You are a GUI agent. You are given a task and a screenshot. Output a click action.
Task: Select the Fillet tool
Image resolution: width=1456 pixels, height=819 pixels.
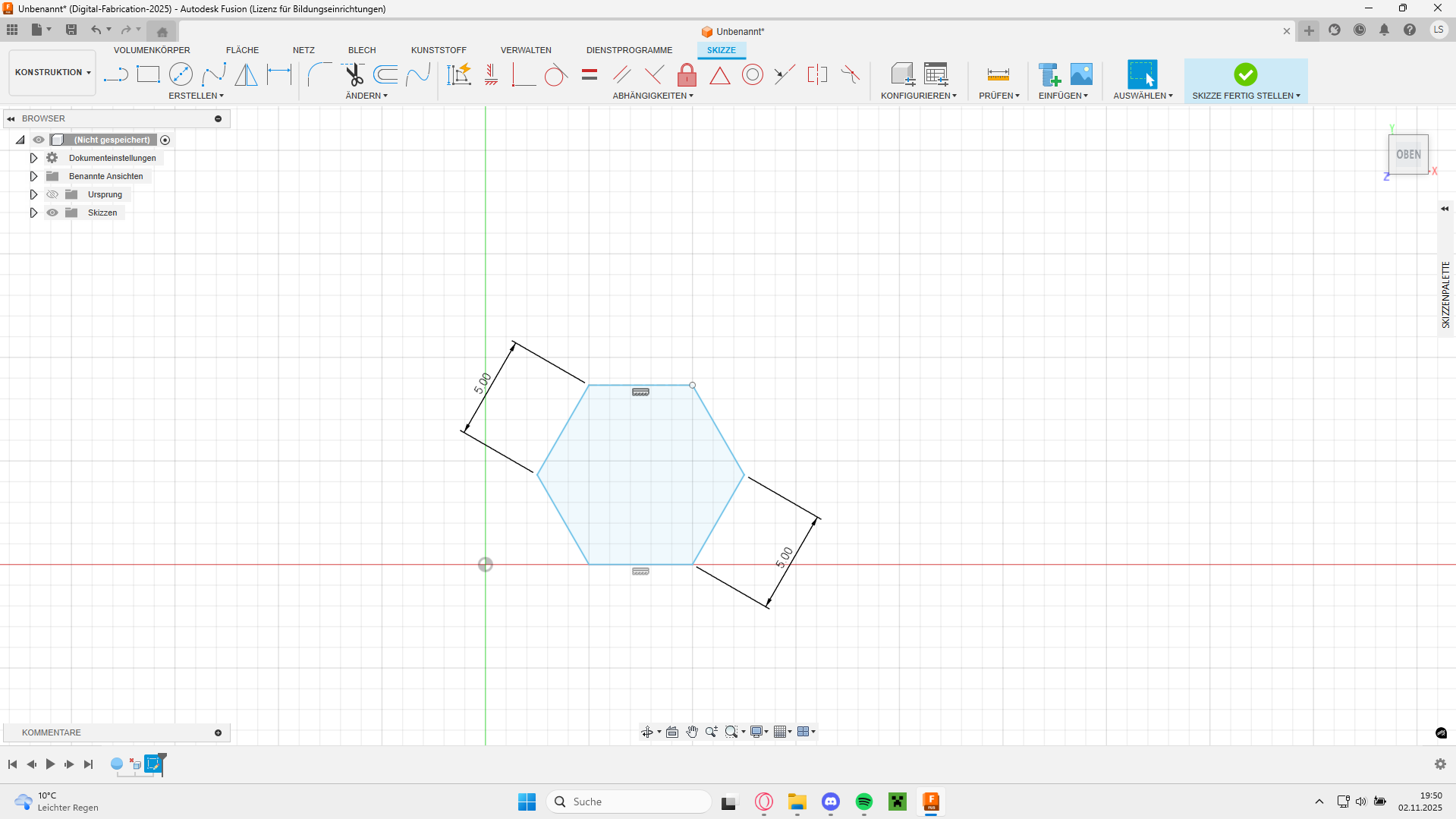(x=319, y=74)
